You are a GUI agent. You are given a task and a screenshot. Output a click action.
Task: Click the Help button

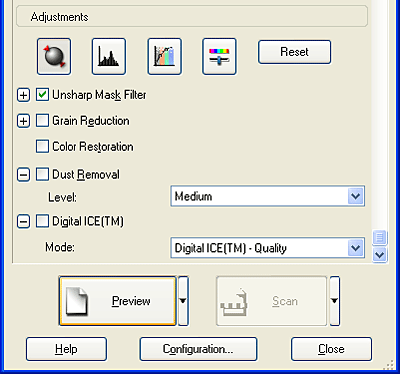point(66,349)
